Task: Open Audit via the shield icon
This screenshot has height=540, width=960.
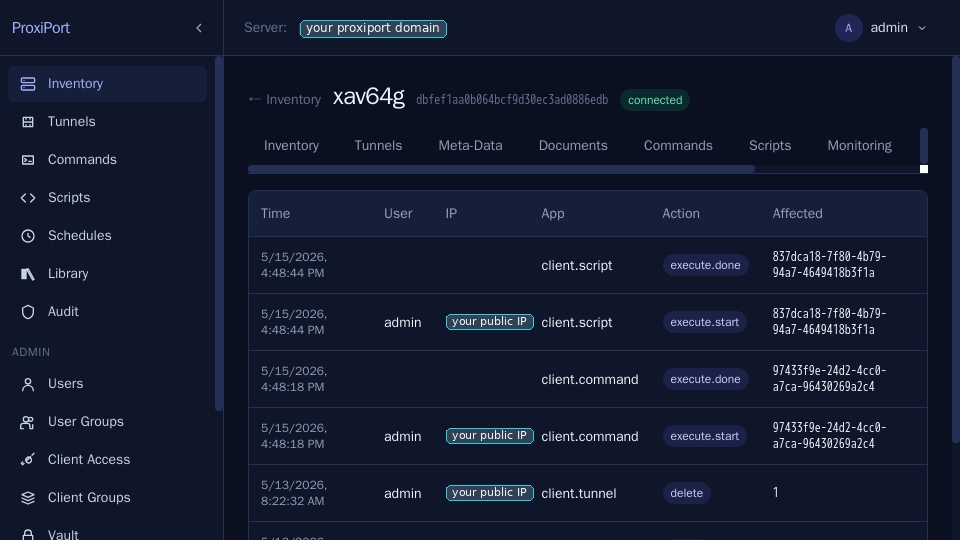Action: coord(28,312)
